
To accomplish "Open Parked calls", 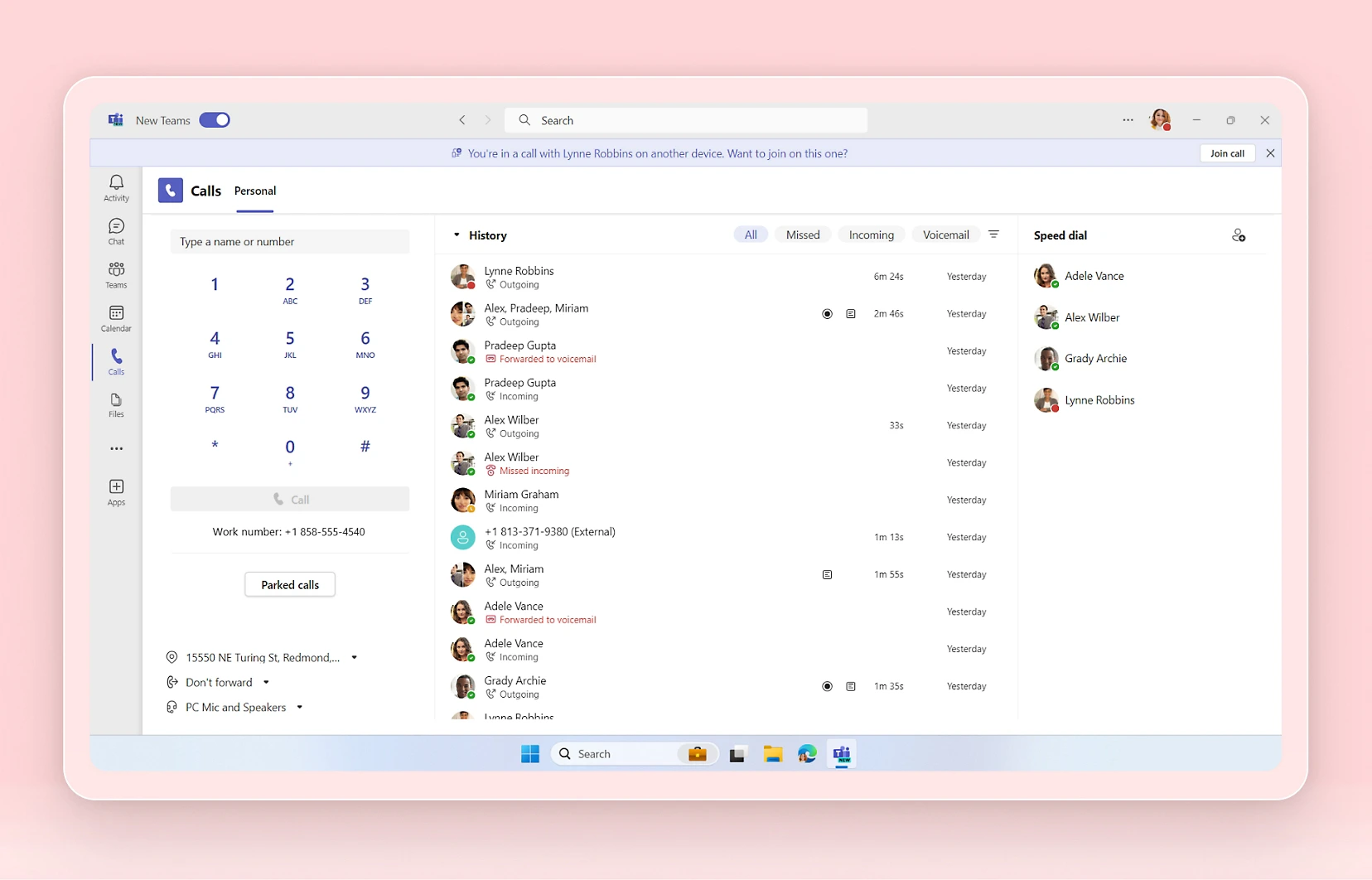I will click(289, 584).
